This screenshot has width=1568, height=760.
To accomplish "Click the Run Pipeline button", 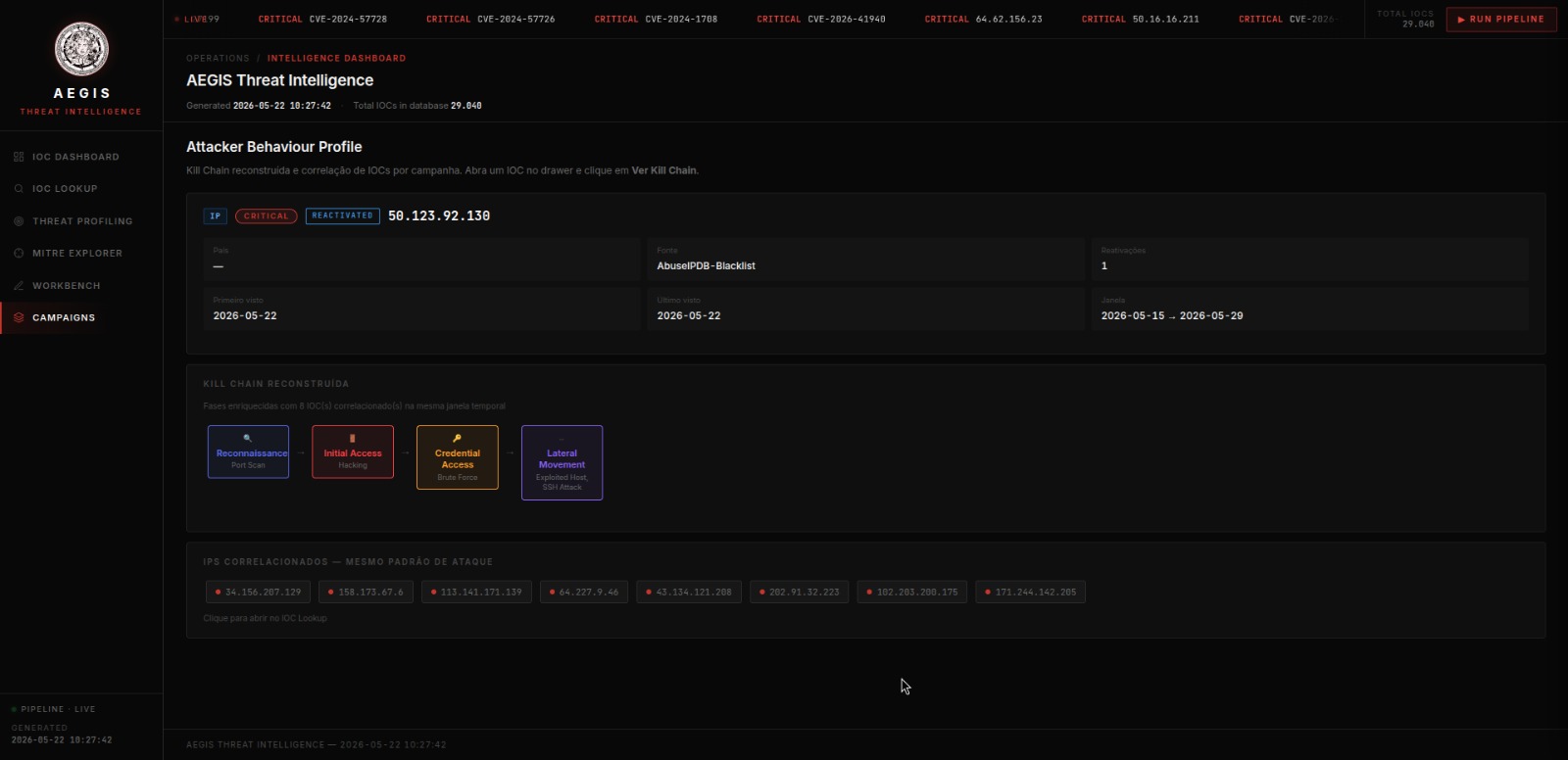I will (x=1501, y=19).
